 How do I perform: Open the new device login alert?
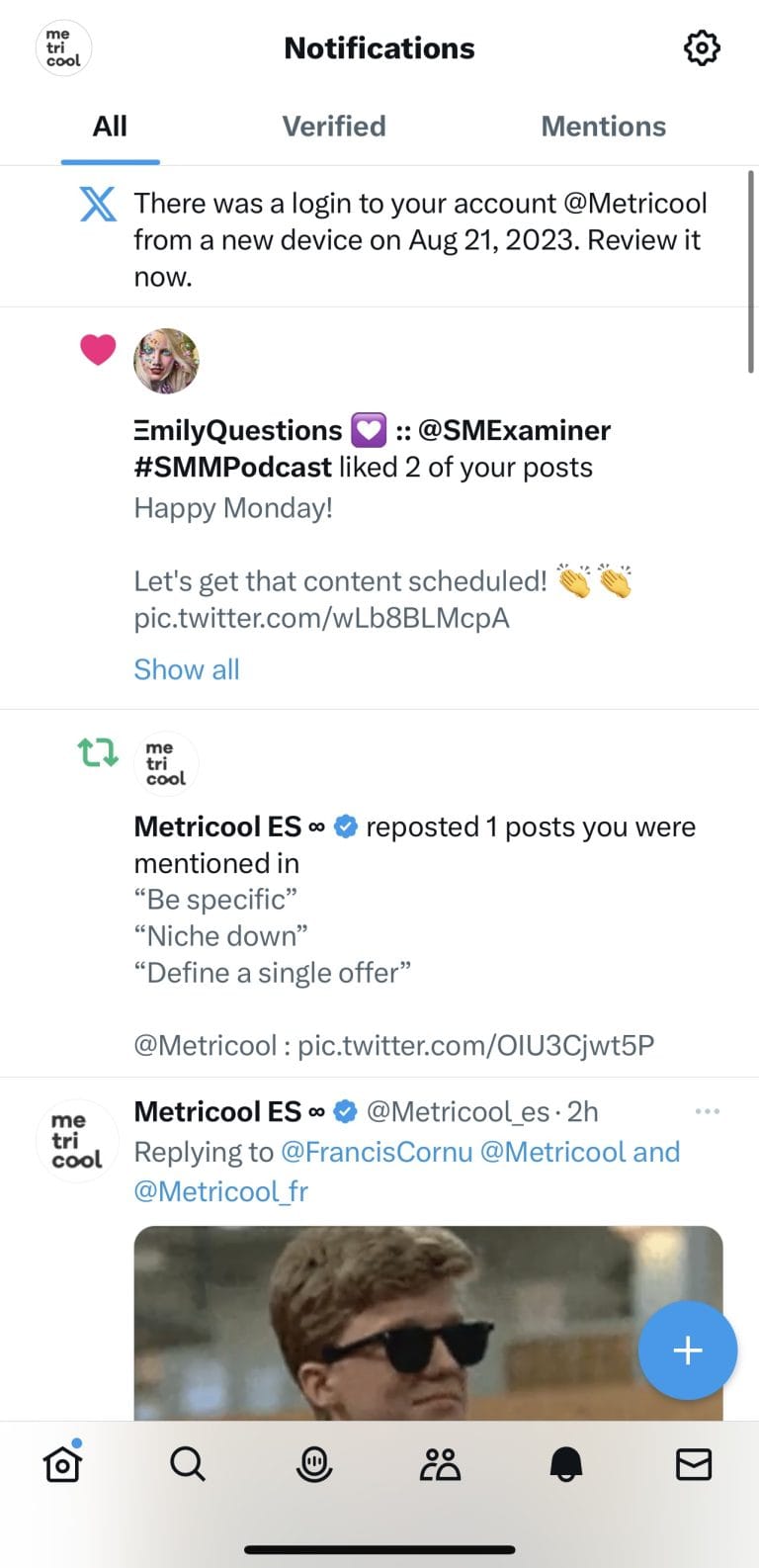[420, 239]
